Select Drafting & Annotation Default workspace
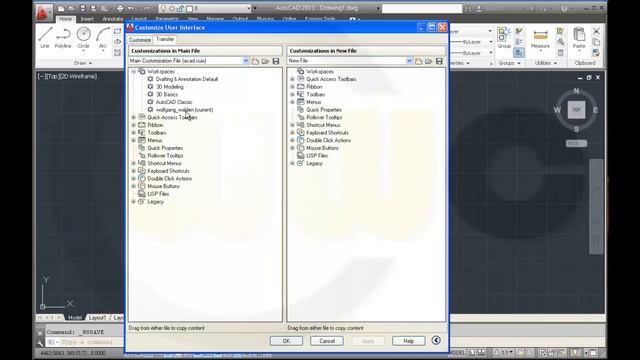Viewport: 640px width, 360px height. pyautogui.click(x=187, y=79)
